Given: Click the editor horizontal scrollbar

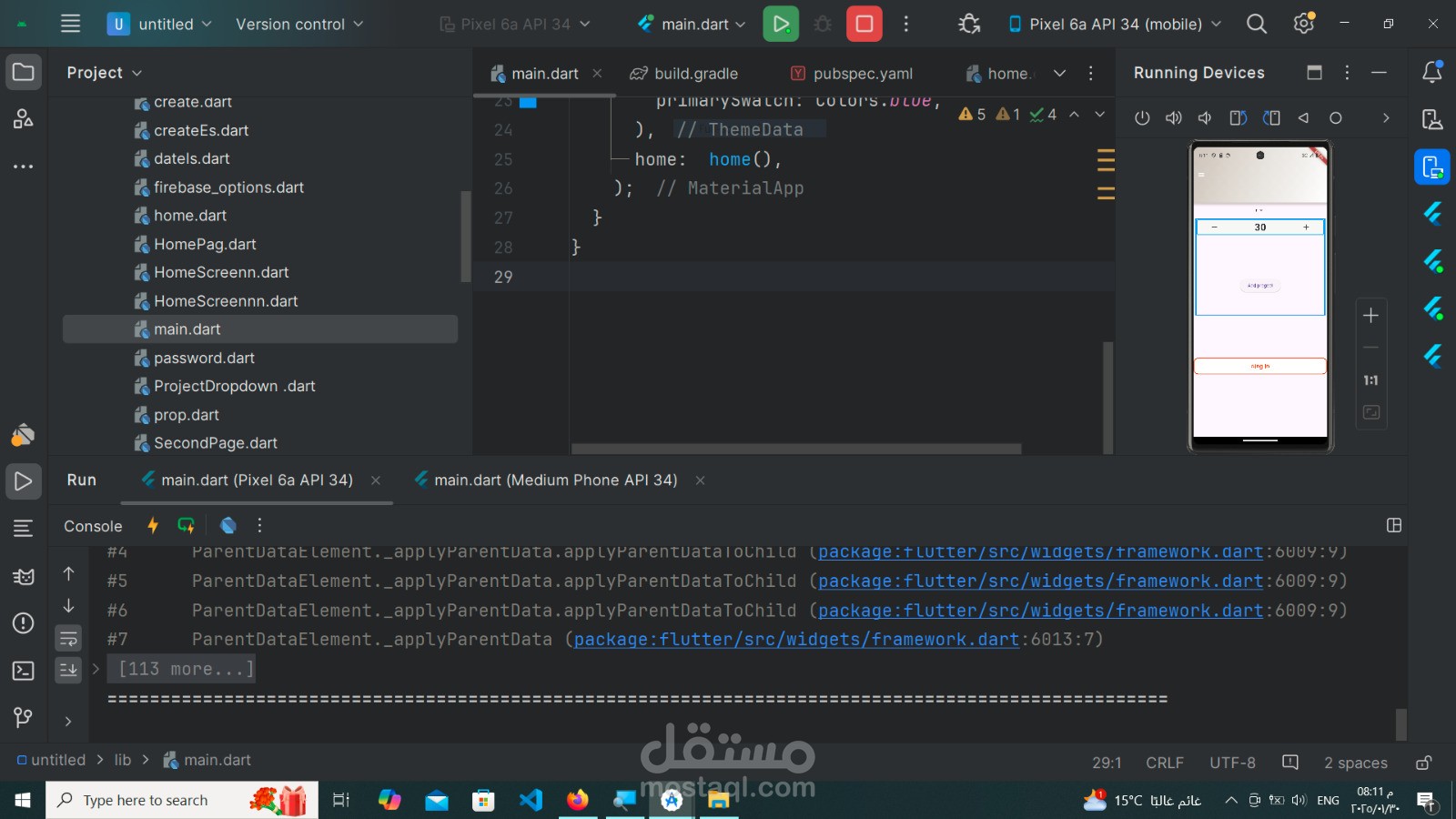Looking at the screenshot, I should 796,449.
